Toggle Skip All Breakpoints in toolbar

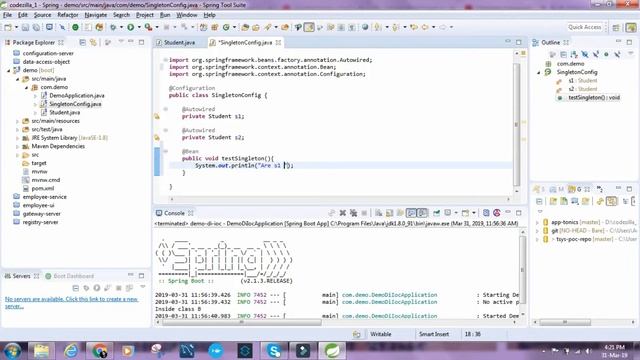pos(62,27)
